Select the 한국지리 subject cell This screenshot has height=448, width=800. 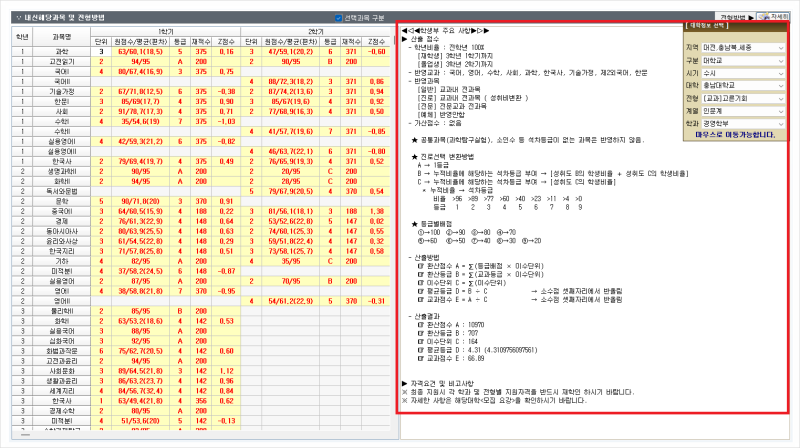(x=62, y=251)
